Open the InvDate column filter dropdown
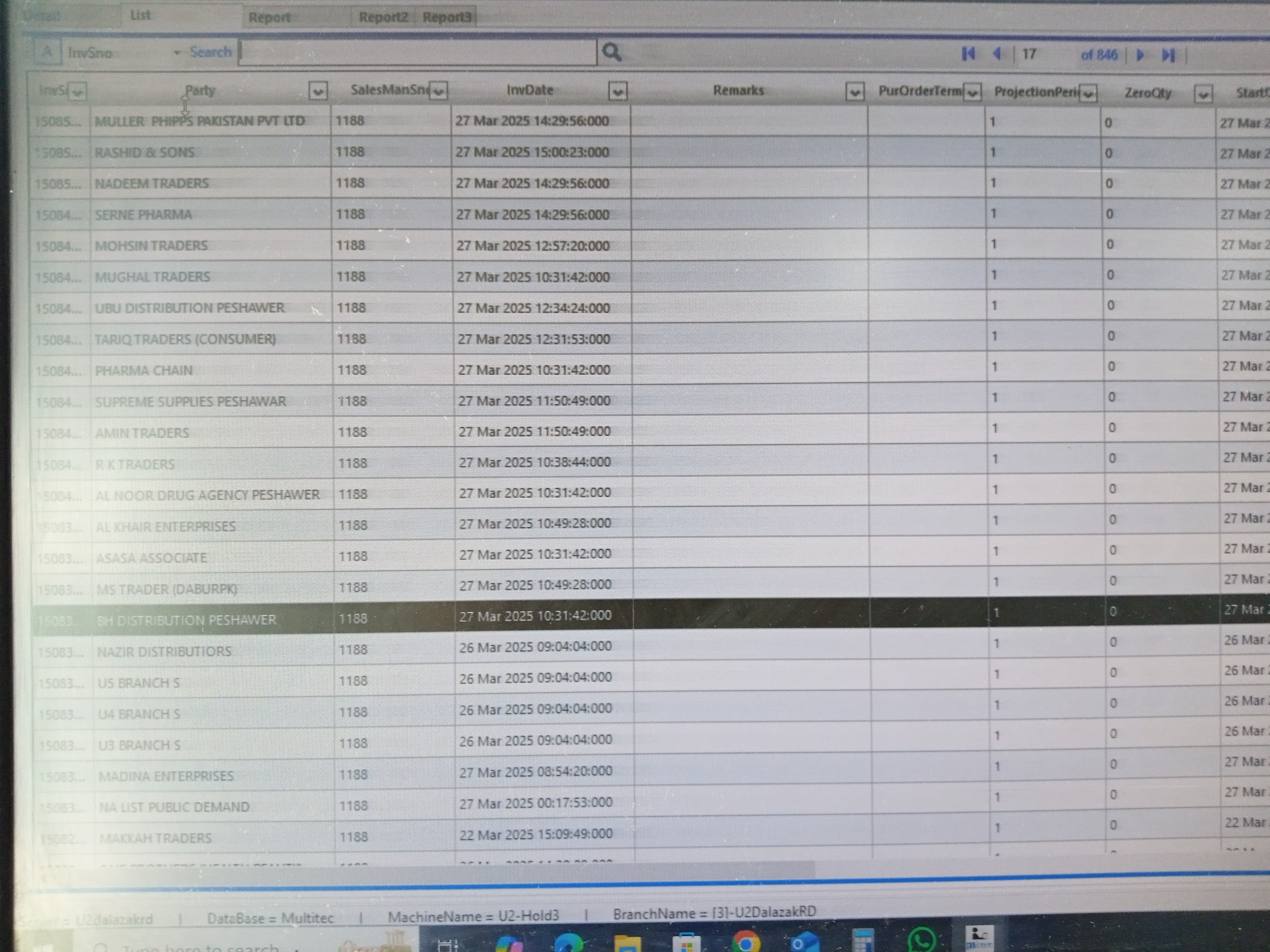1270x952 pixels. point(617,91)
